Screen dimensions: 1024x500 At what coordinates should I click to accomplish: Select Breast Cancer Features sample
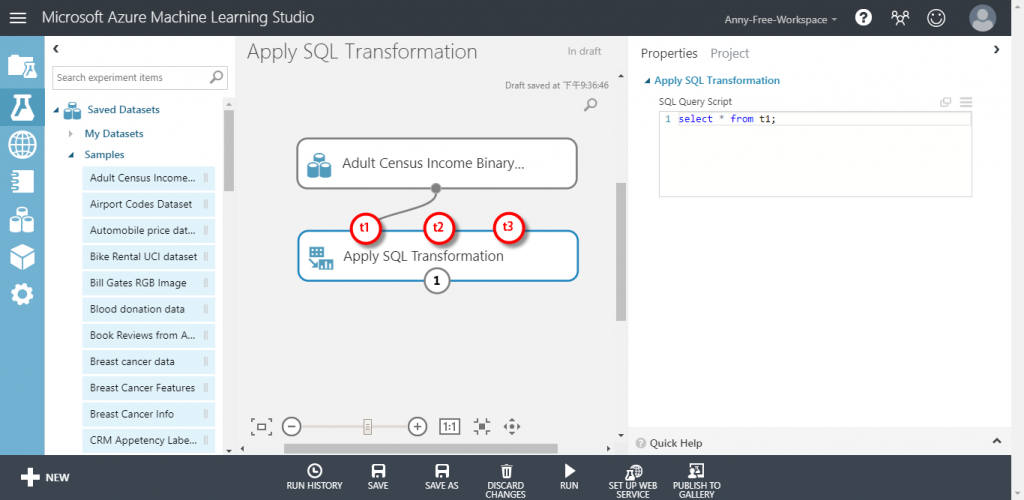click(148, 388)
